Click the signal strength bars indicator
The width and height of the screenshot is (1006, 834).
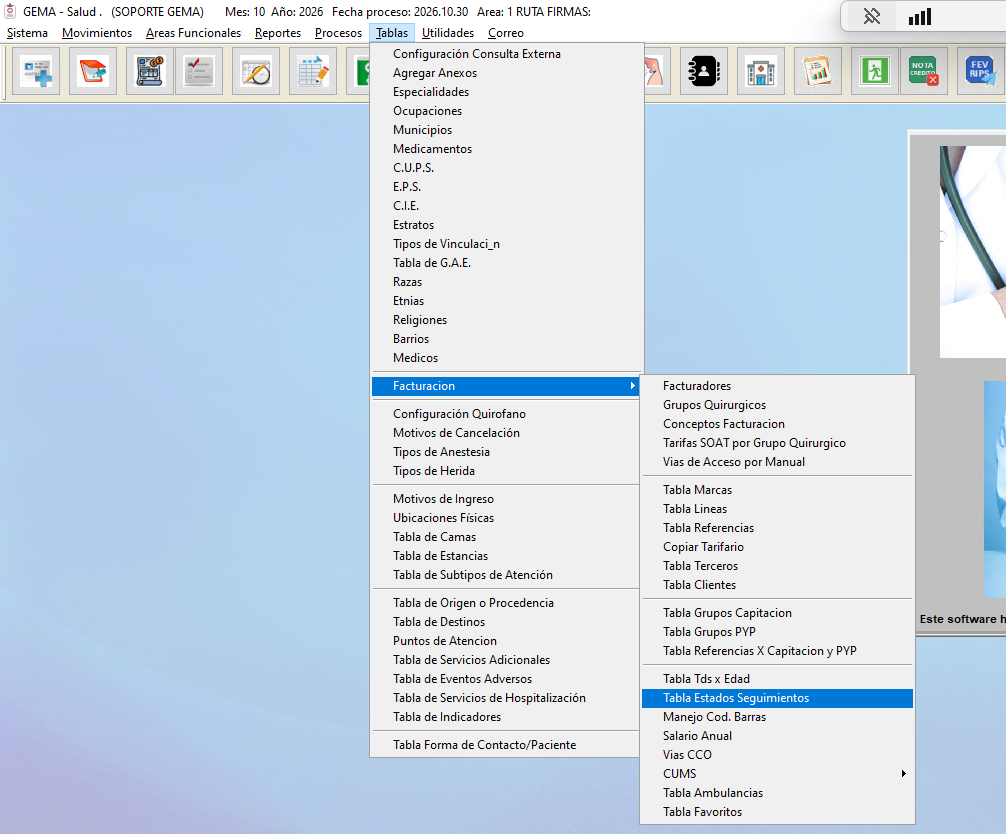pyautogui.click(x=919, y=17)
